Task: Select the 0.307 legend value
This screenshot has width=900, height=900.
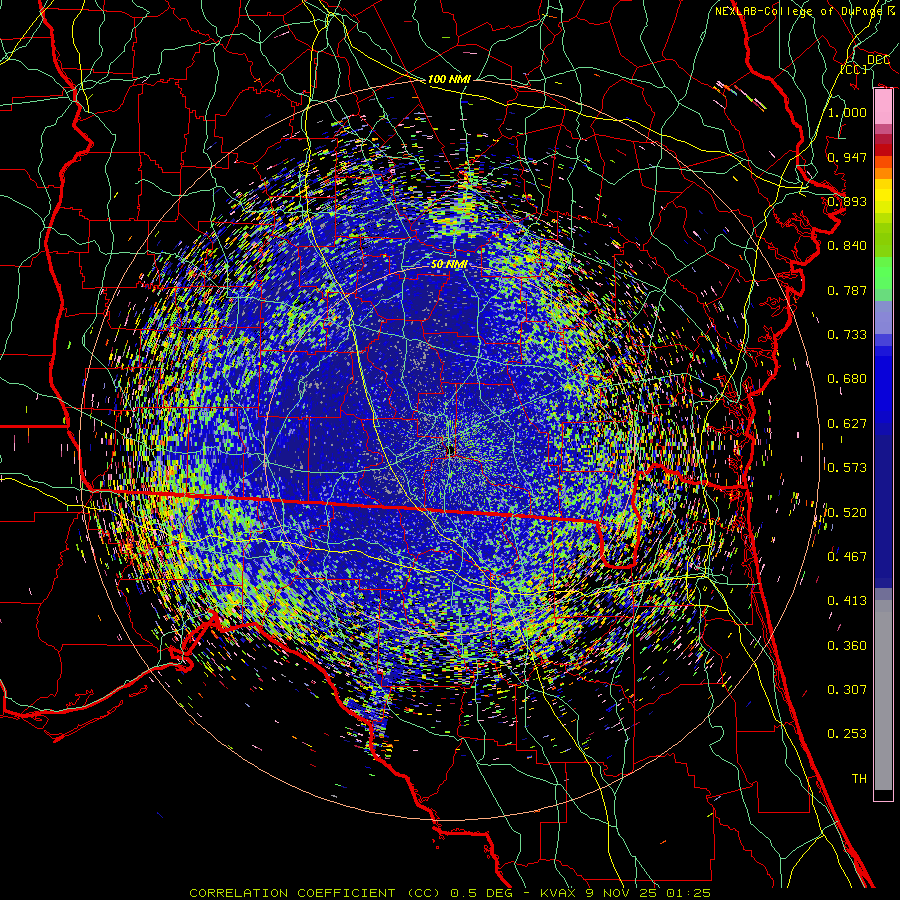Action: click(847, 690)
